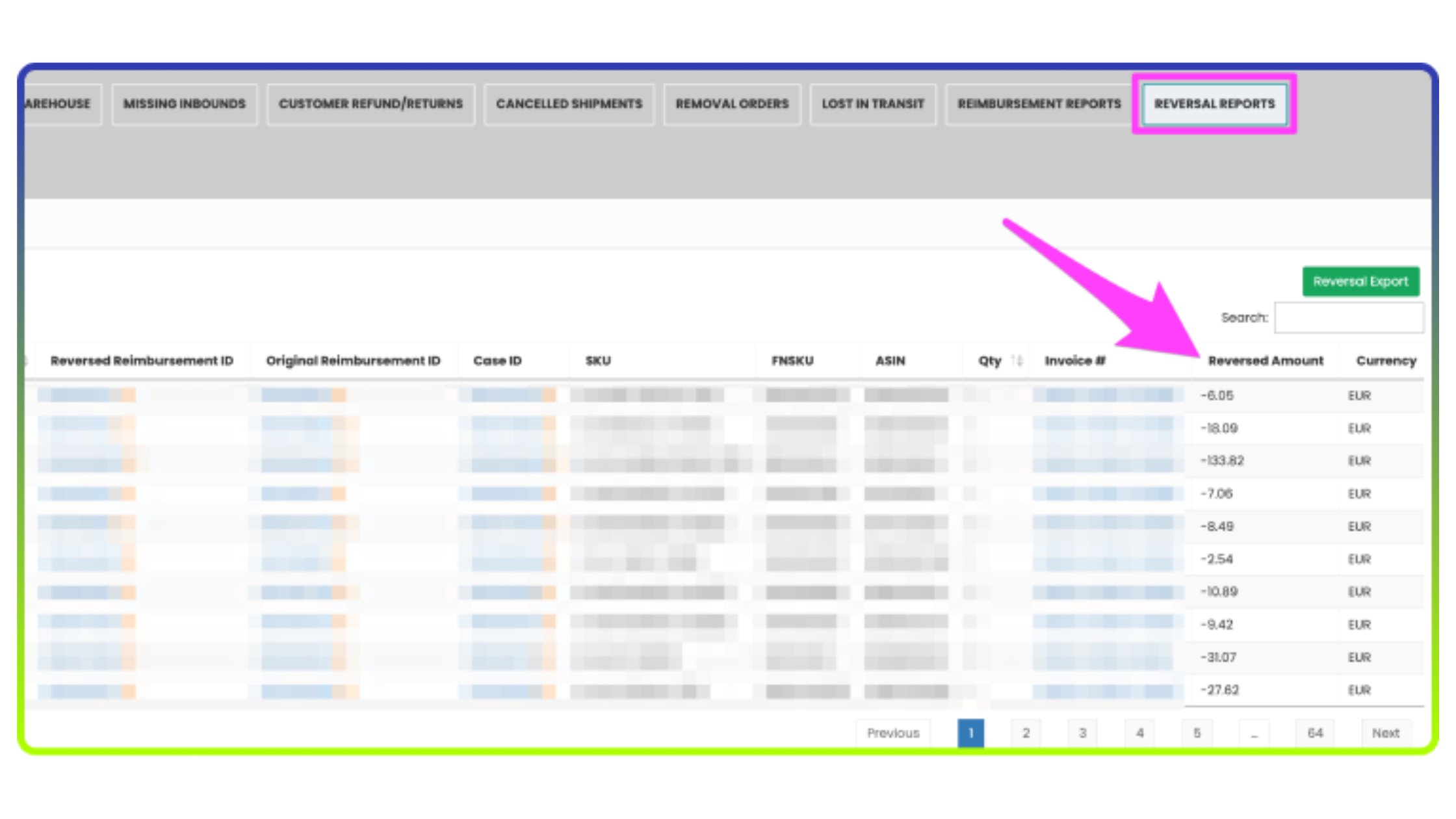Viewport: 1456px width, 819px height.
Task: Switch to the Missing Inbounds tab
Action: [184, 103]
